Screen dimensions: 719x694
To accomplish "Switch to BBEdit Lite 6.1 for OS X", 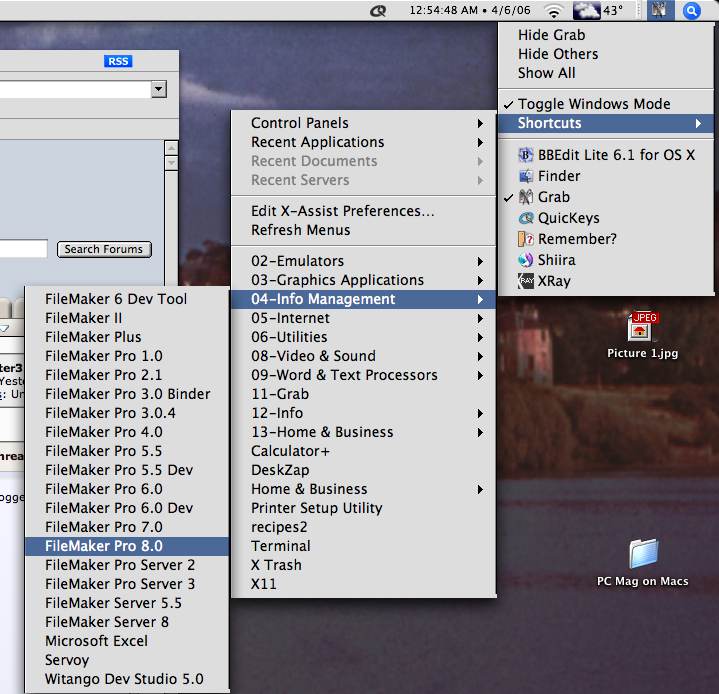I will 606,155.
